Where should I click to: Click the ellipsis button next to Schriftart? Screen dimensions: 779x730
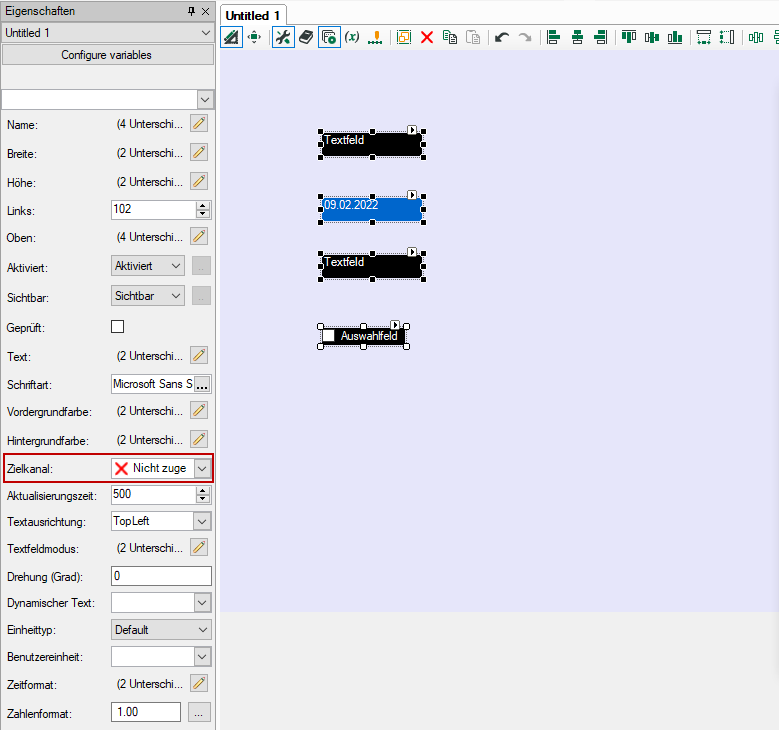202,384
